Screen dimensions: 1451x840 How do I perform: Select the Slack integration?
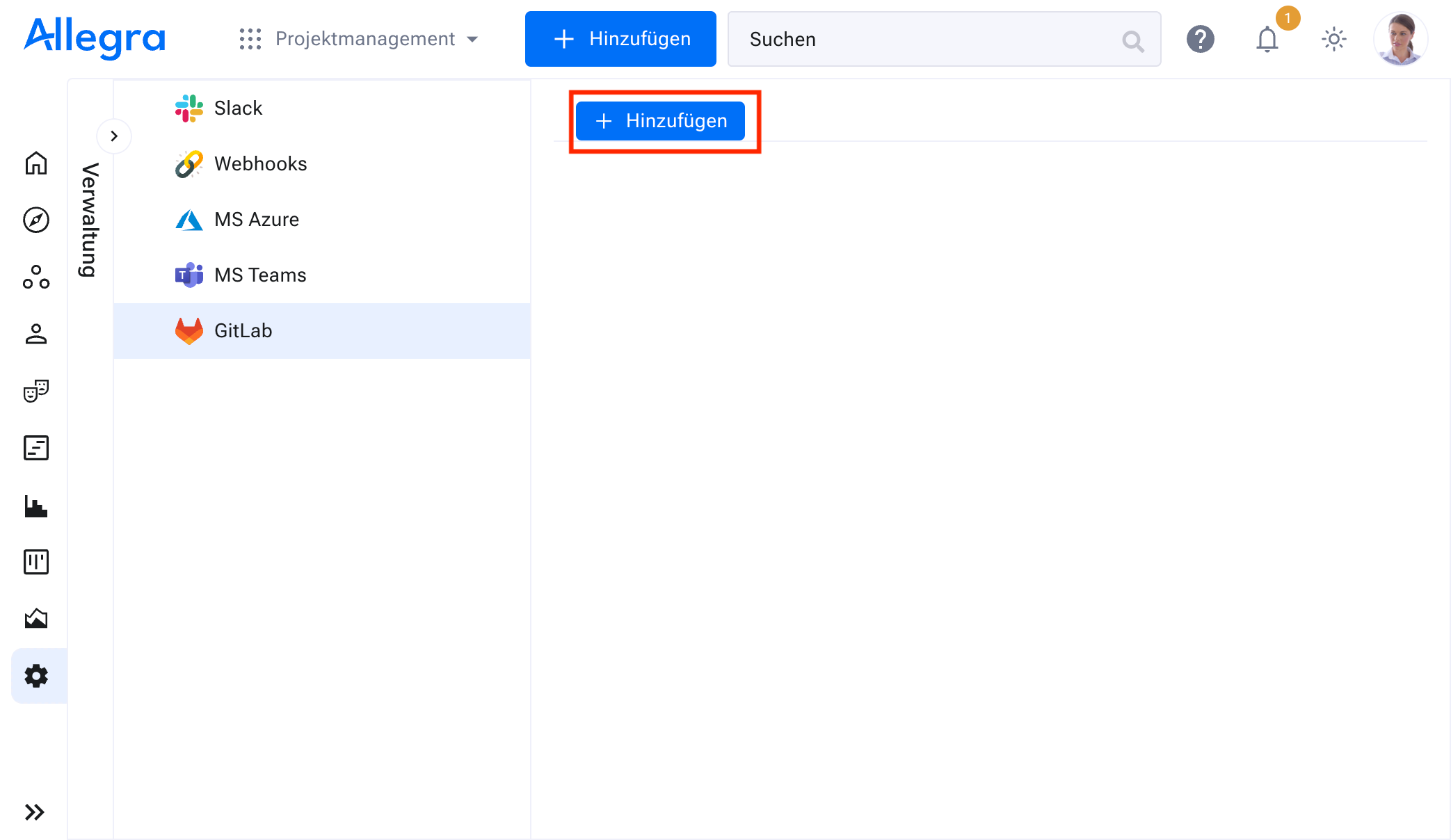tap(237, 108)
